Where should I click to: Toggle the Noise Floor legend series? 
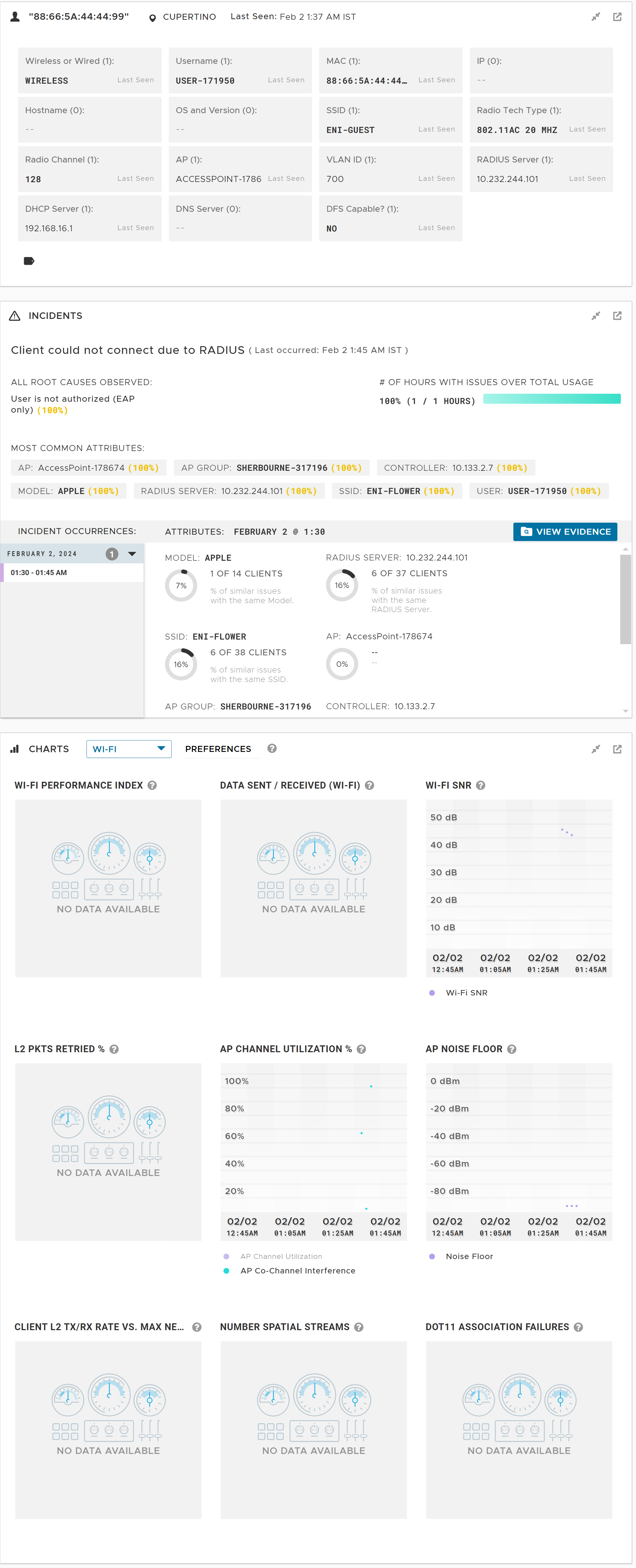469,1256
